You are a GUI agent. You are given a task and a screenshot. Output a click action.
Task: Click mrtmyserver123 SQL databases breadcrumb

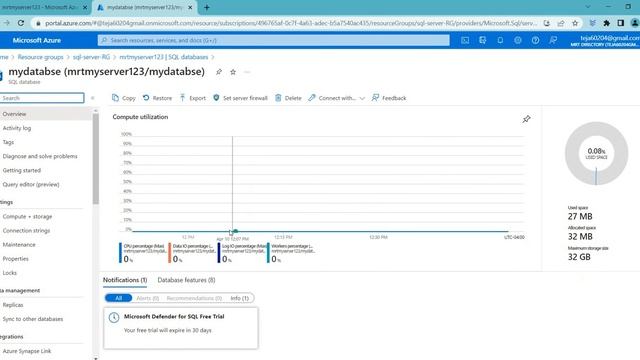click(x=164, y=57)
